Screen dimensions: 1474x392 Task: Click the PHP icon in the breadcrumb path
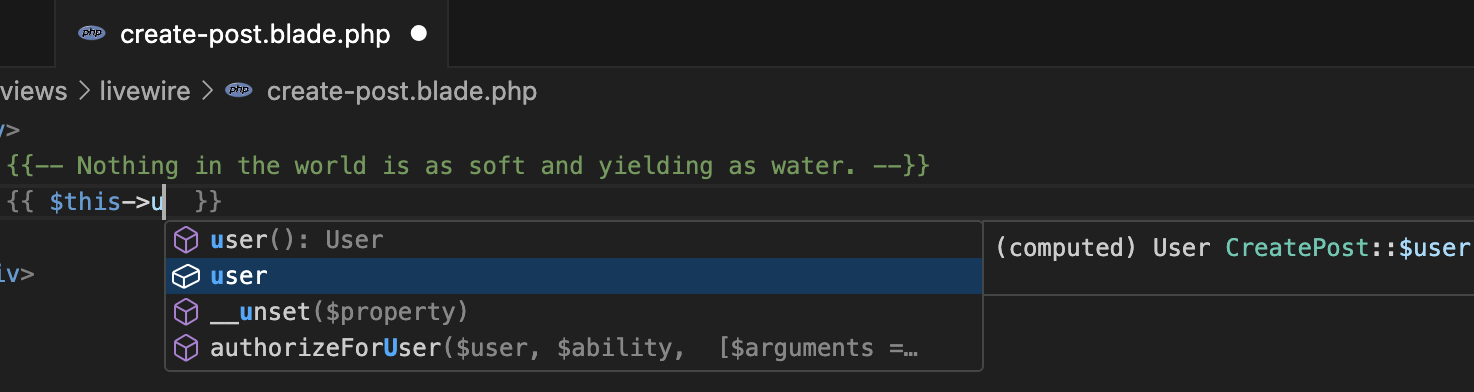(238, 91)
